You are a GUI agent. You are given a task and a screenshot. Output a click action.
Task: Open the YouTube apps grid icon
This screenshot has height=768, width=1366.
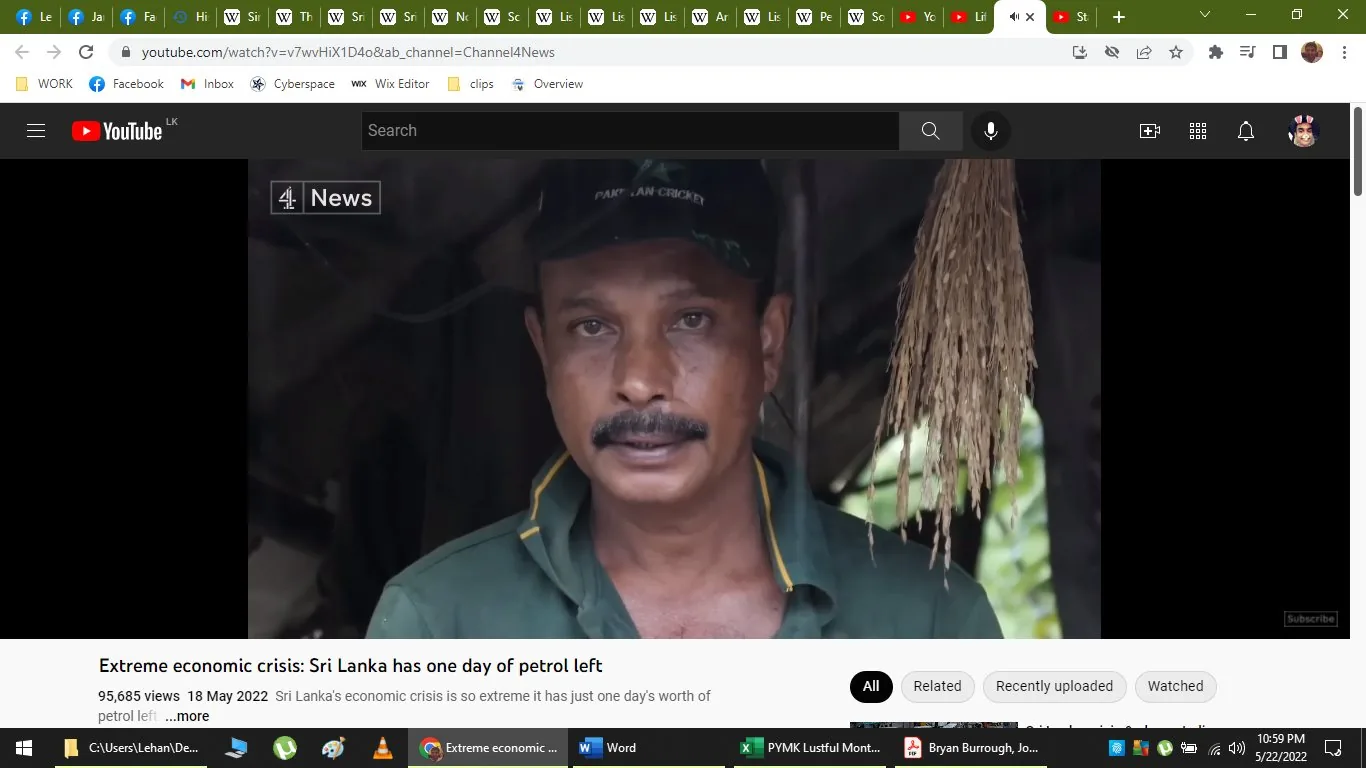click(1197, 130)
